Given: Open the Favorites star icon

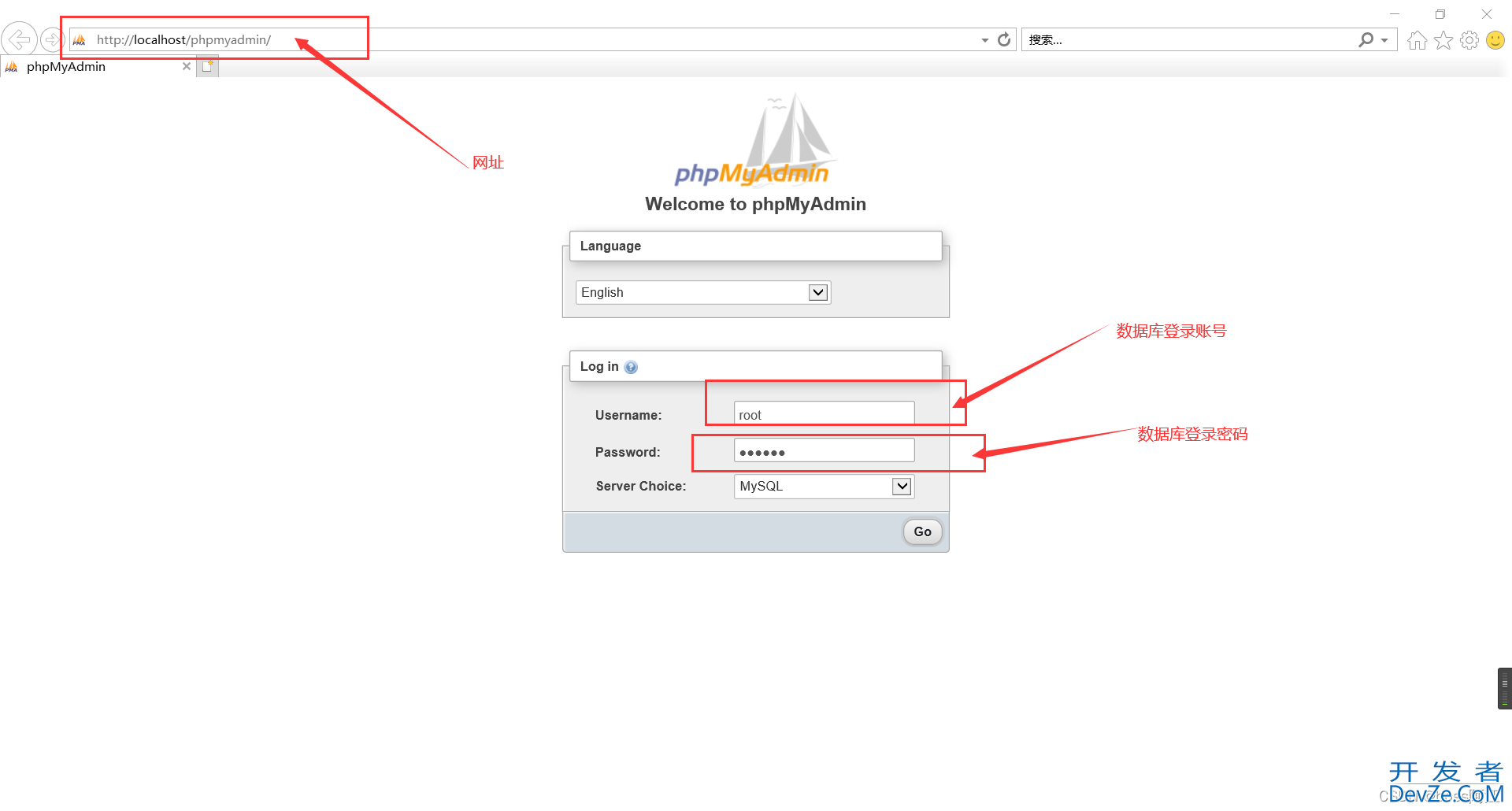Looking at the screenshot, I should tap(1443, 40).
